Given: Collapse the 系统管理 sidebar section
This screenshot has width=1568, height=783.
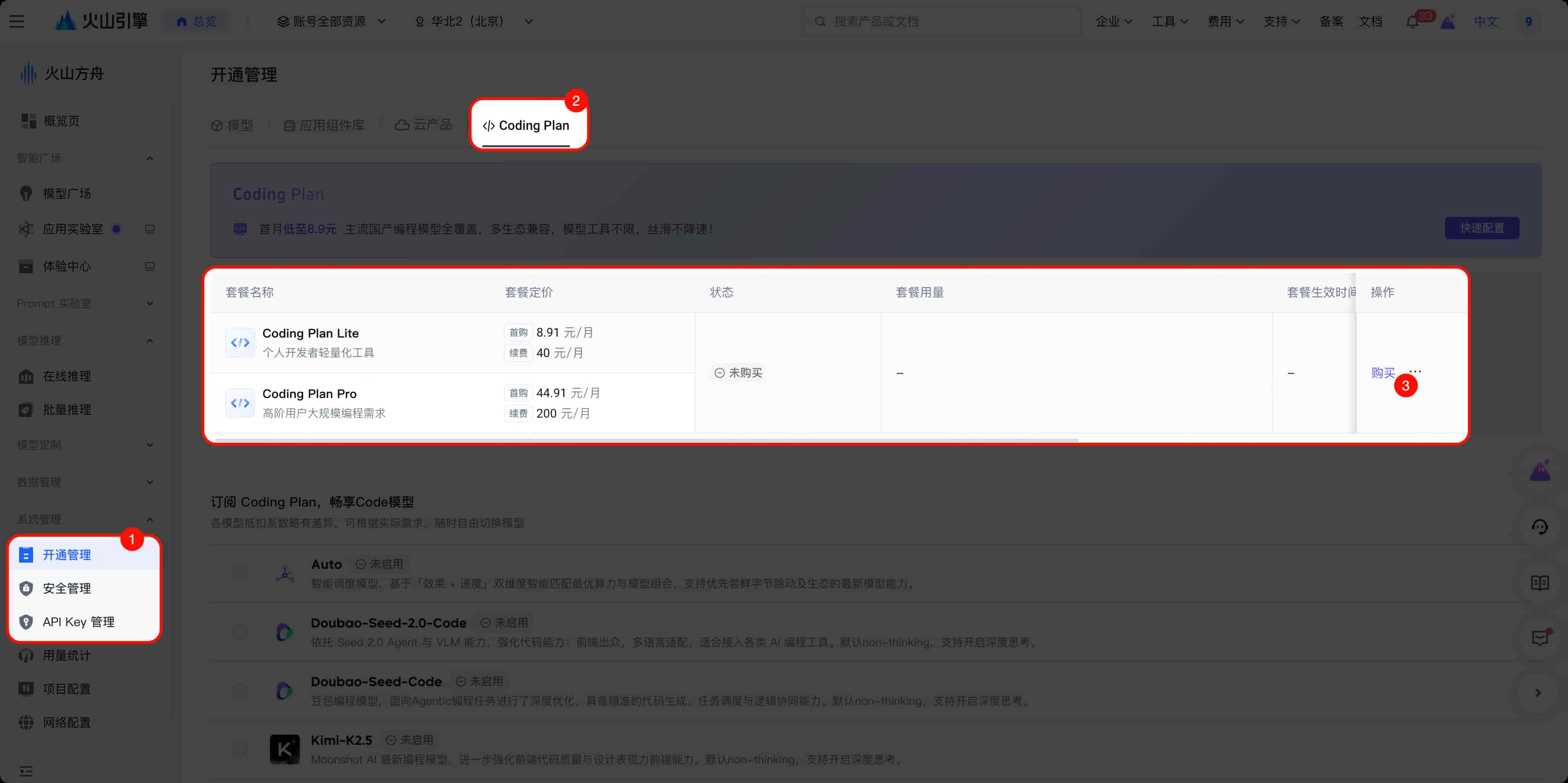Looking at the screenshot, I should [150, 520].
